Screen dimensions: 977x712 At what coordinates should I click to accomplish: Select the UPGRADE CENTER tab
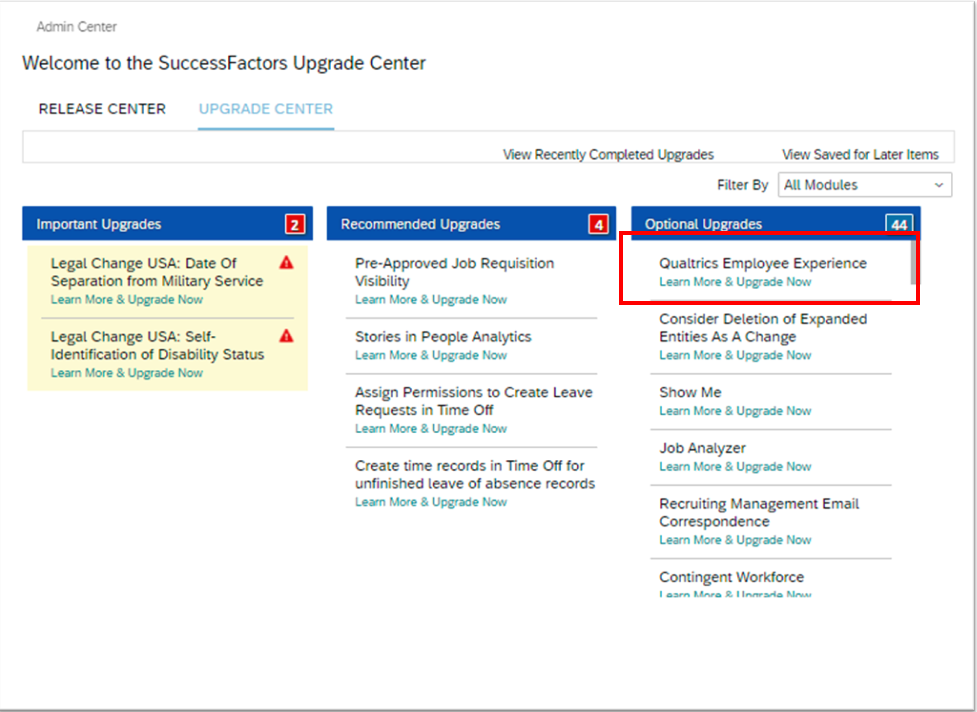click(265, 109)
